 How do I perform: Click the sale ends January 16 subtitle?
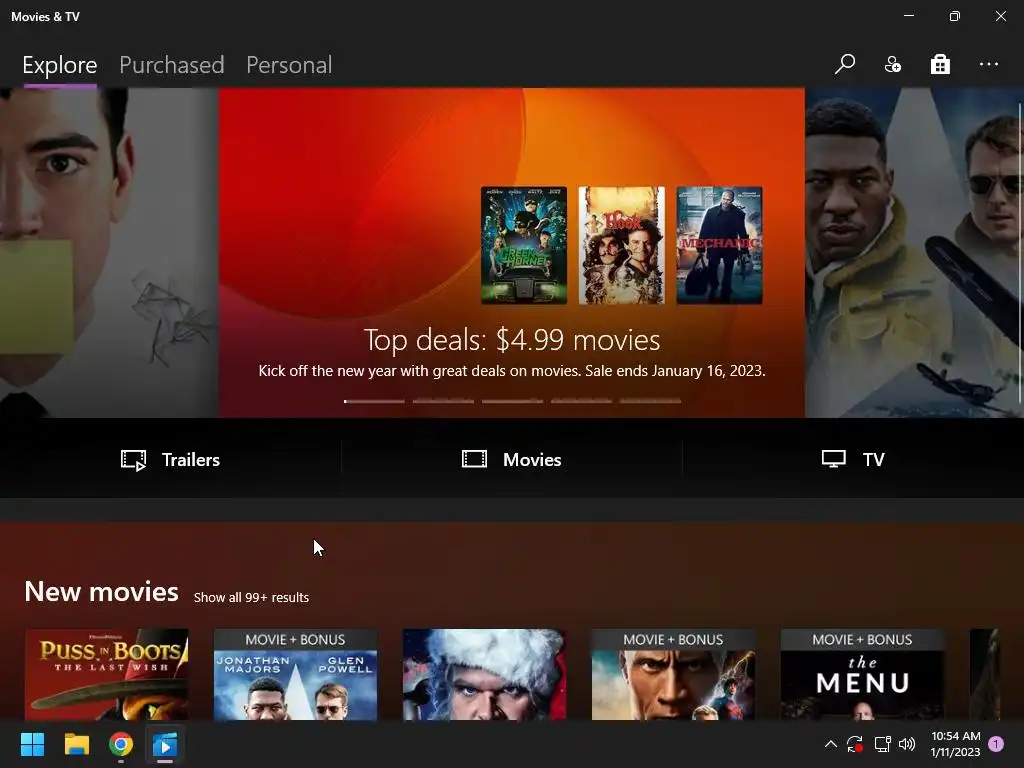point(512,371)
